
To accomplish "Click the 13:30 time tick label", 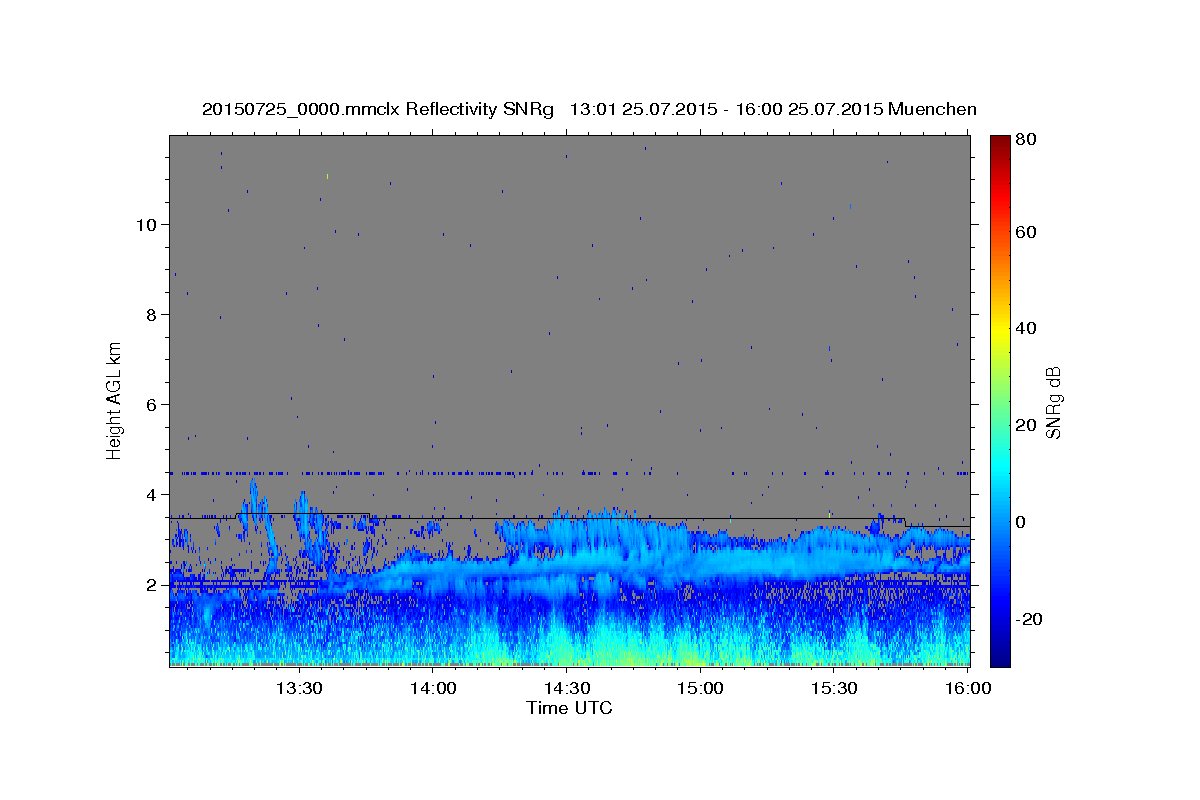I will pyautogui.click(x=298, y=688).
